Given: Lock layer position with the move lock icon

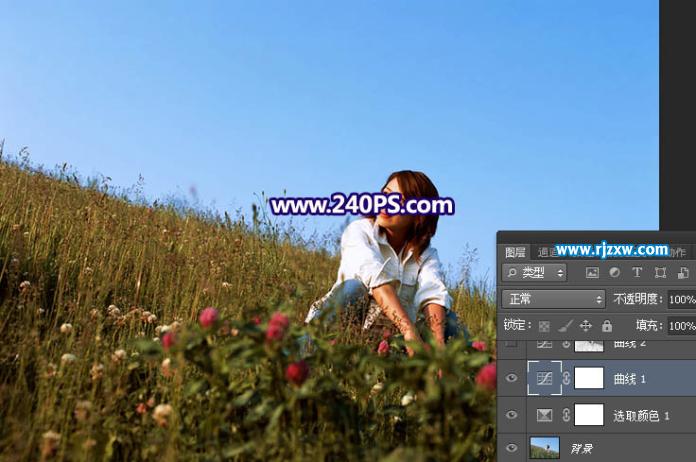Looking at the screenshot, I should [x=586, y=326].
